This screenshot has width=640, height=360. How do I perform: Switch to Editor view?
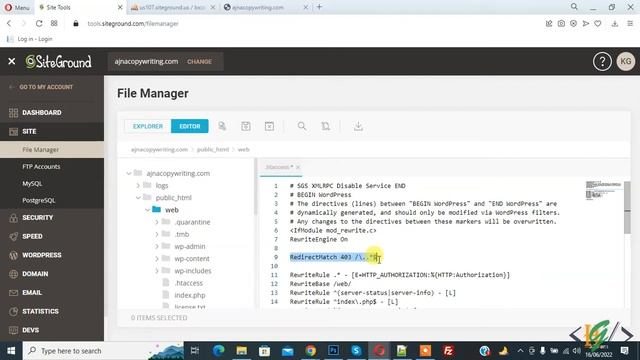coord(190,126)
